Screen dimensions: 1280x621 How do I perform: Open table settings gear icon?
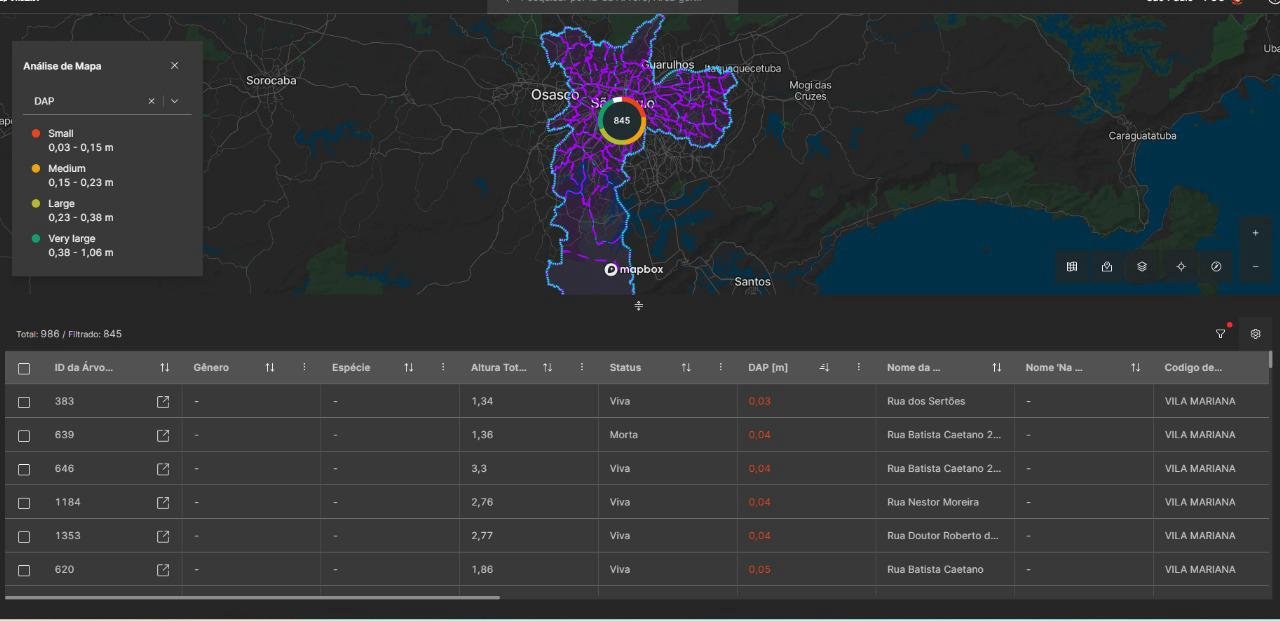[1256, 334]
